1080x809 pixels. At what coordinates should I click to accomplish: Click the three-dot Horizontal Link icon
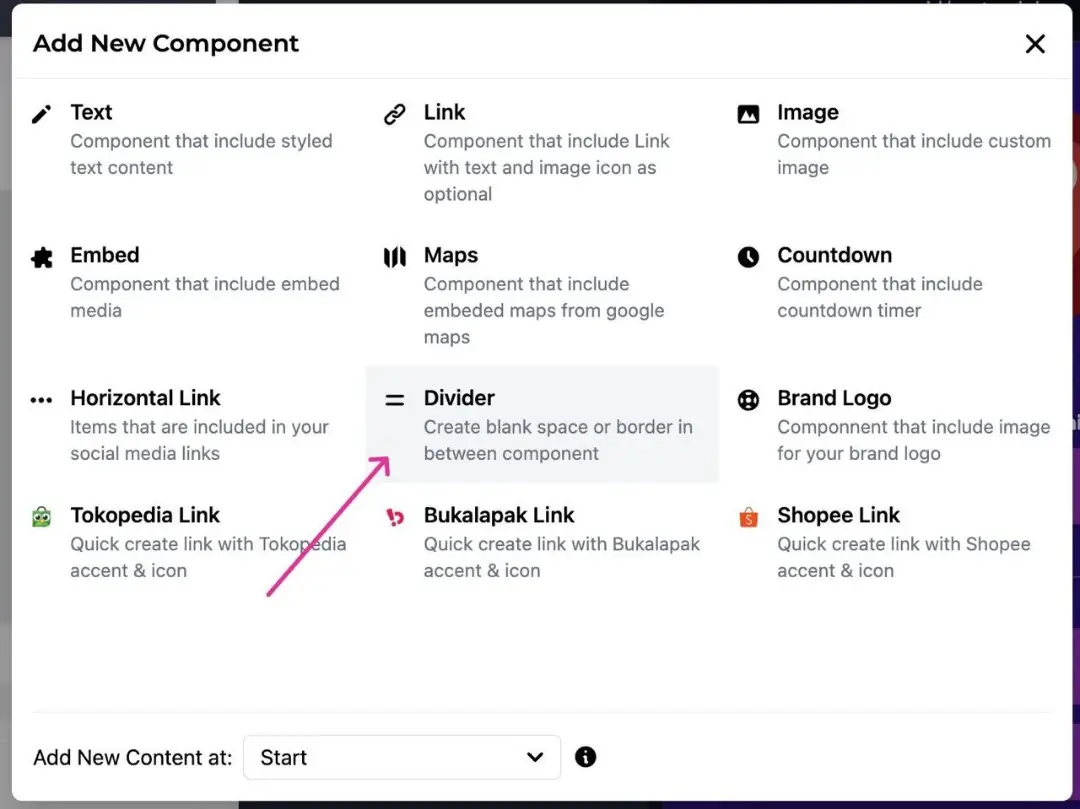[41, 400]
